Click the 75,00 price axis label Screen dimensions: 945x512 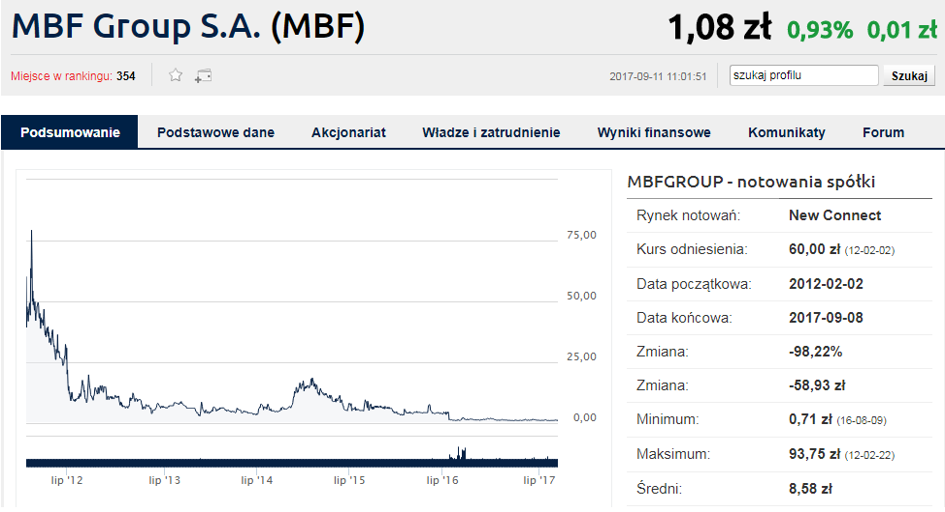coord(582,235)
